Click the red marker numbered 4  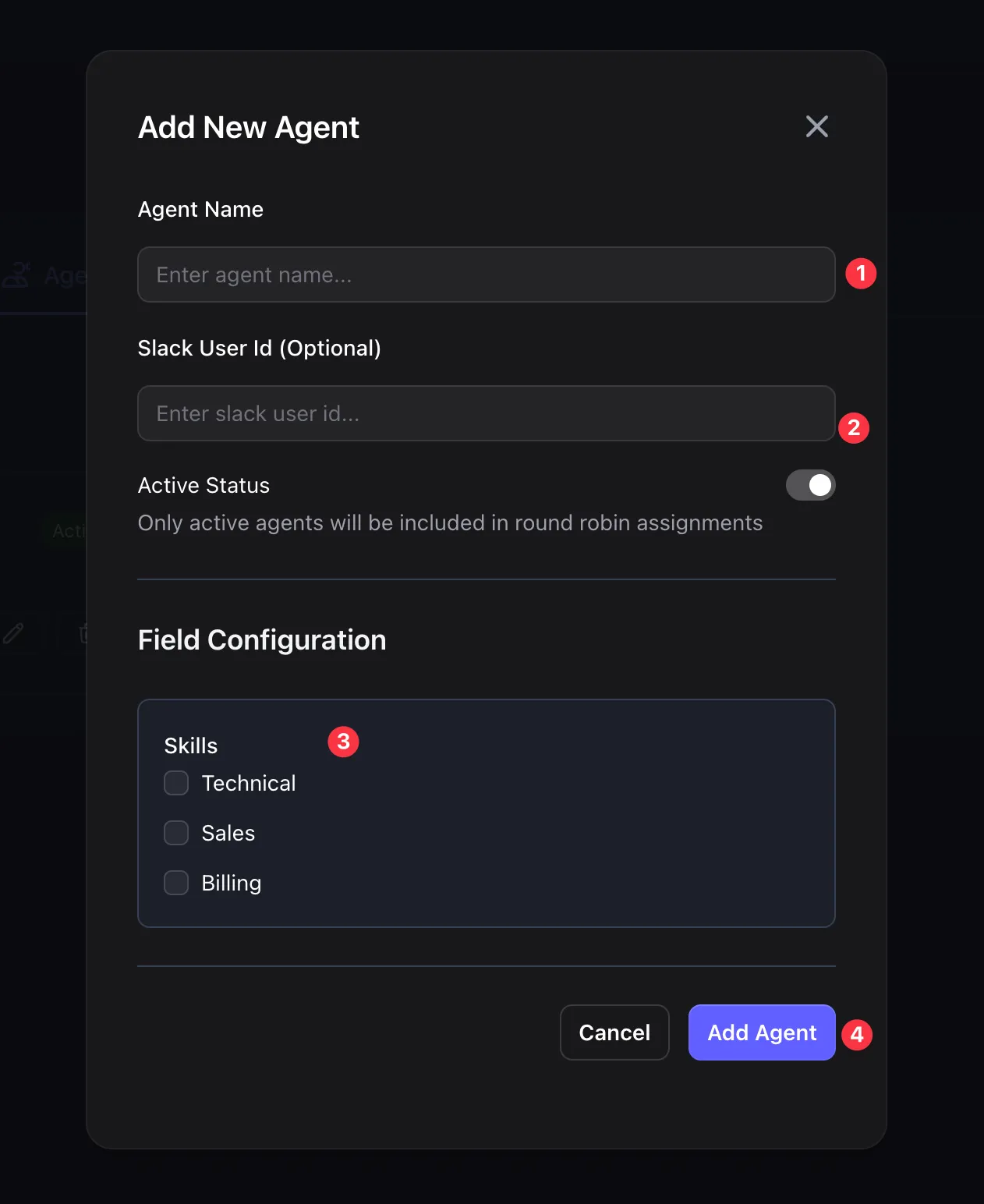(857, 1033)
